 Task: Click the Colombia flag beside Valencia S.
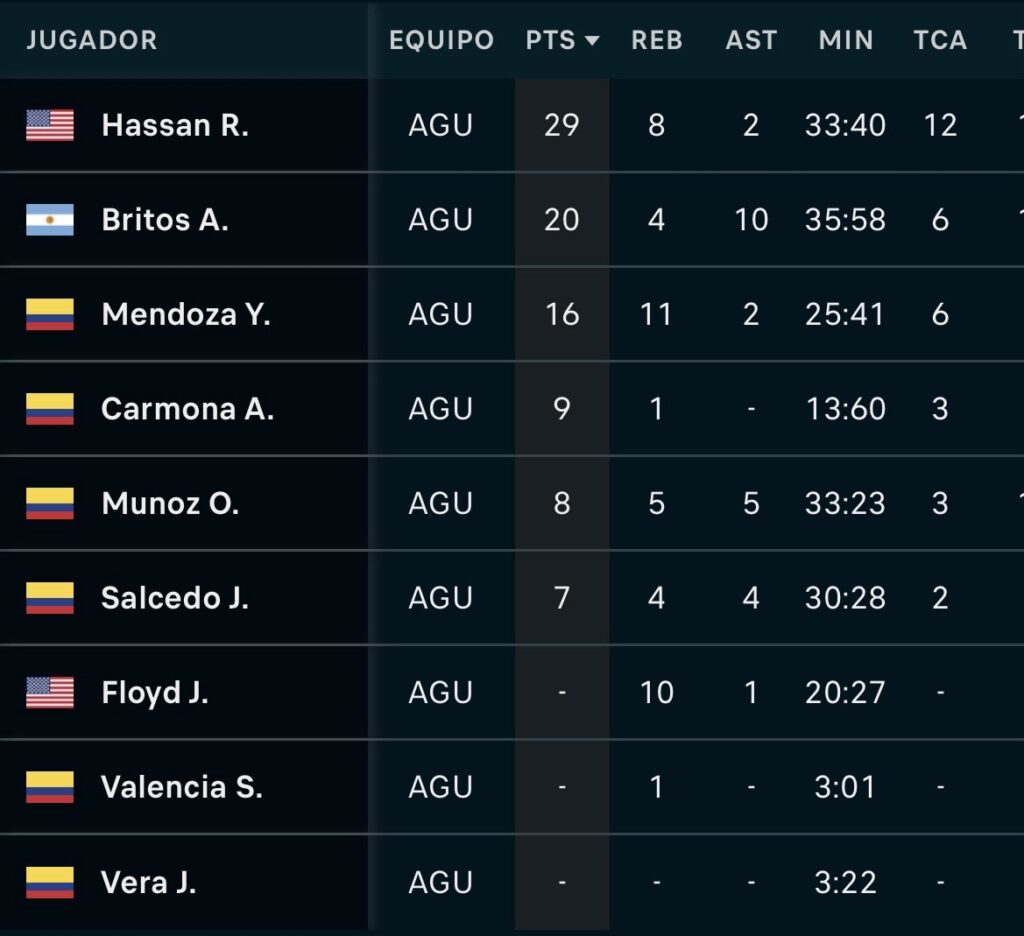click(x=50, y=787)
